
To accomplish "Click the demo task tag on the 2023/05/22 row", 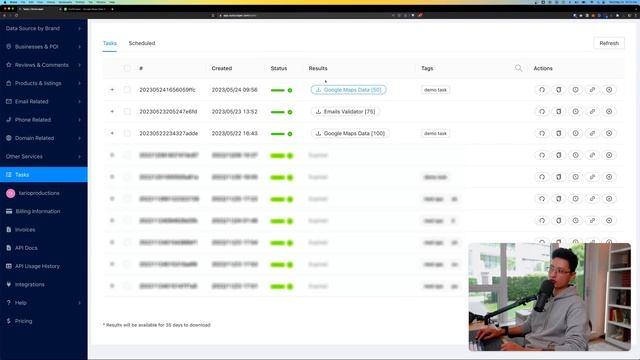I will tap(436, 133).
